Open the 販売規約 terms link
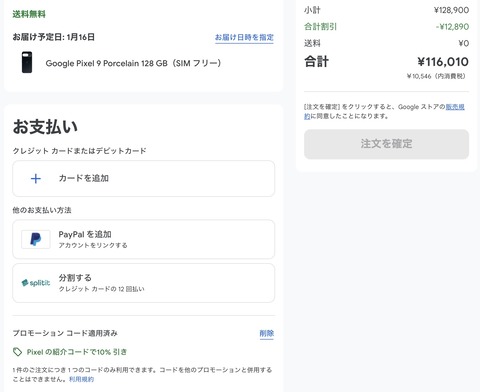 pyautogui.click(x=455, y=107)
